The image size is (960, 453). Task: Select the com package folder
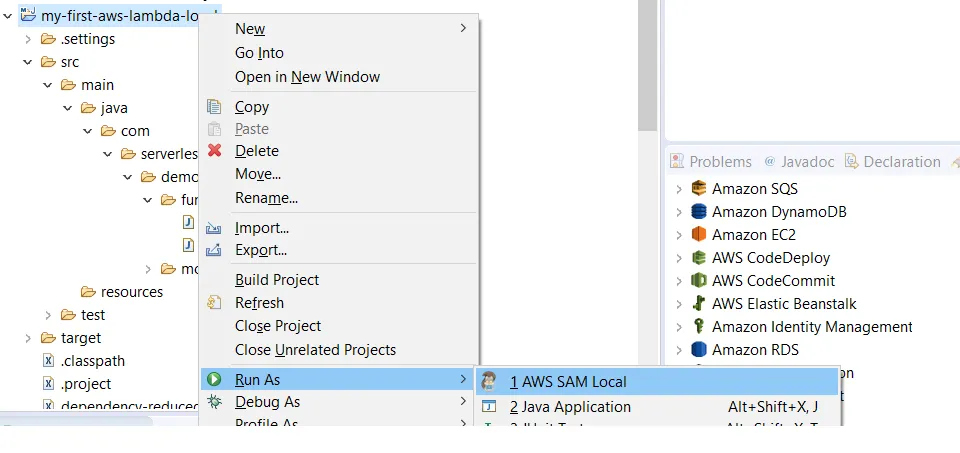click(x=125, y=131)
